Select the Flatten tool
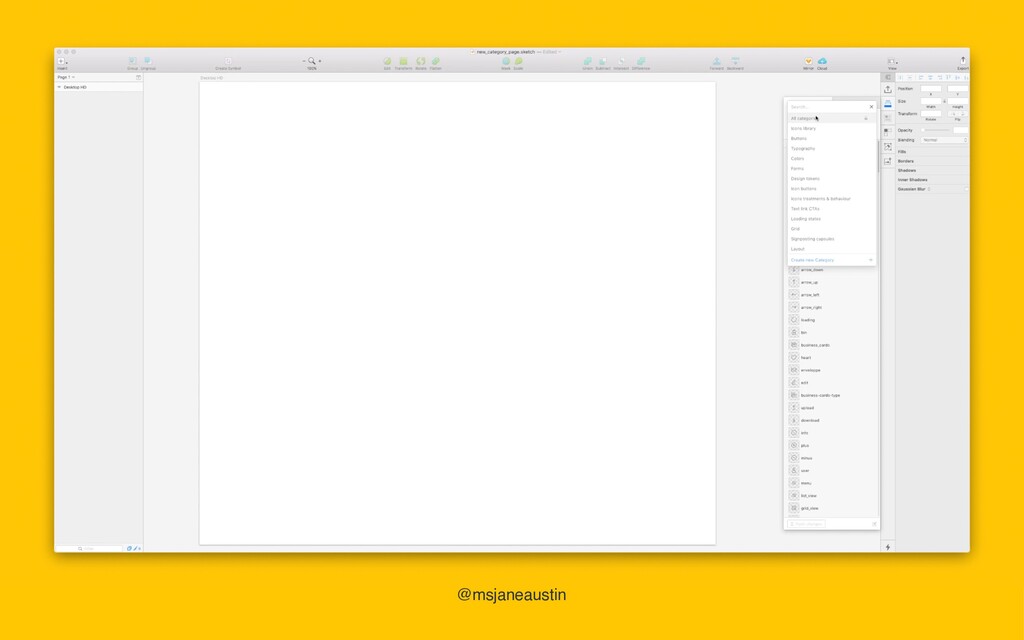The image size is (1024, 640). click(x=436, y=61)
